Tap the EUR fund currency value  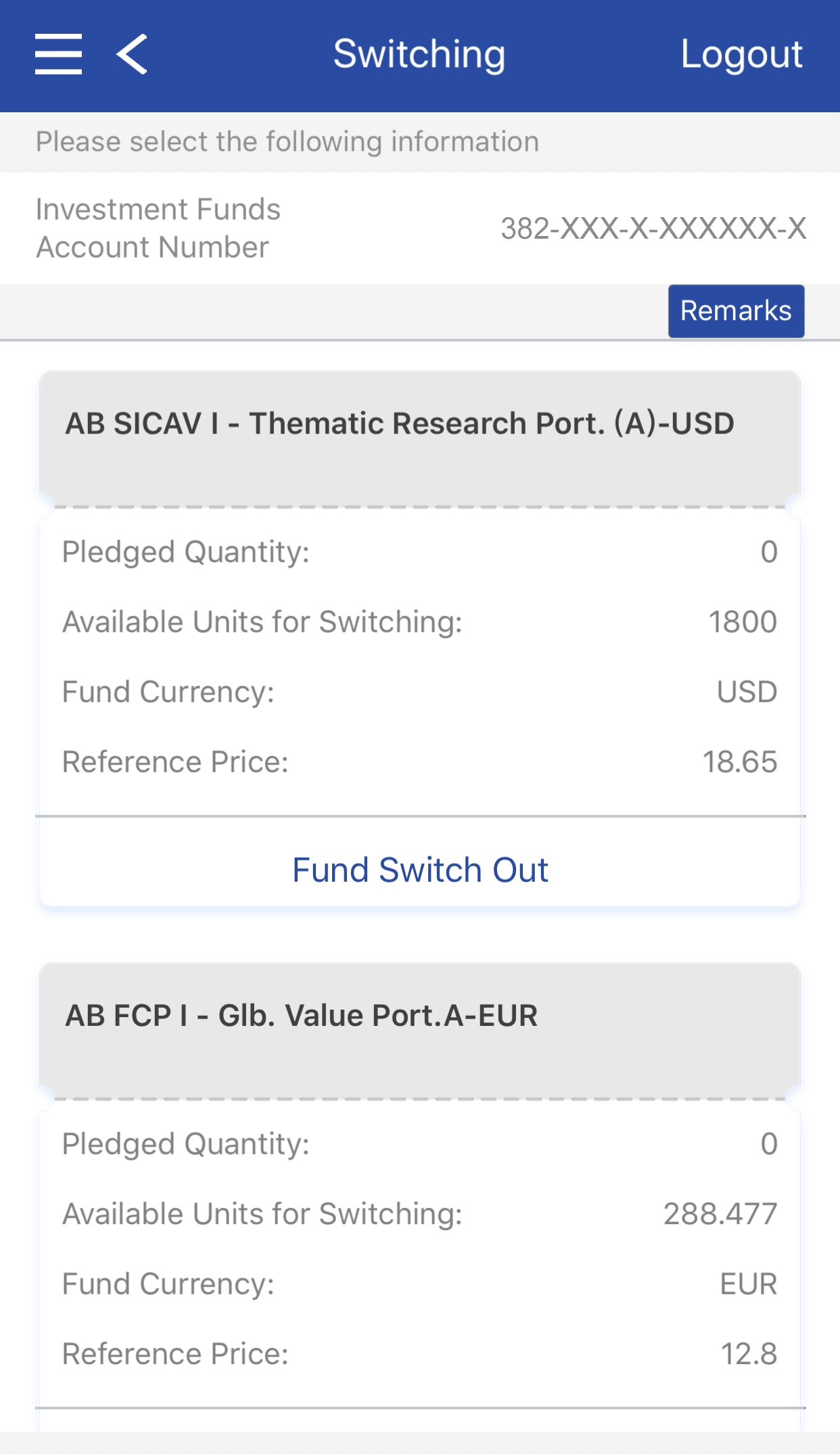click(x=748, y=1284)
